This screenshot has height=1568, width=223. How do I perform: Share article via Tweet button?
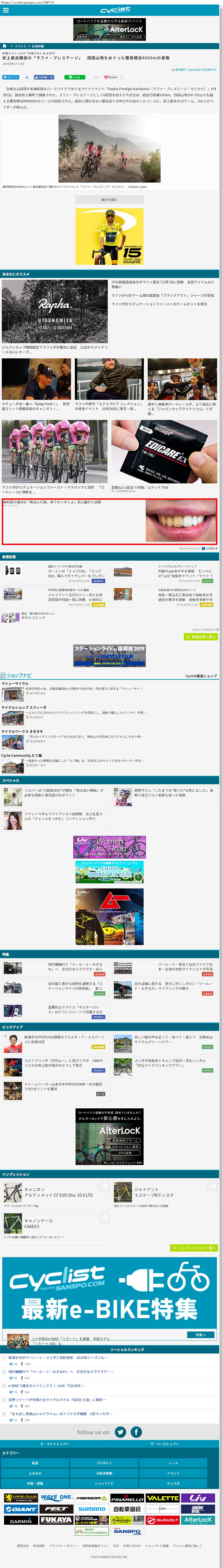(10, 77)
